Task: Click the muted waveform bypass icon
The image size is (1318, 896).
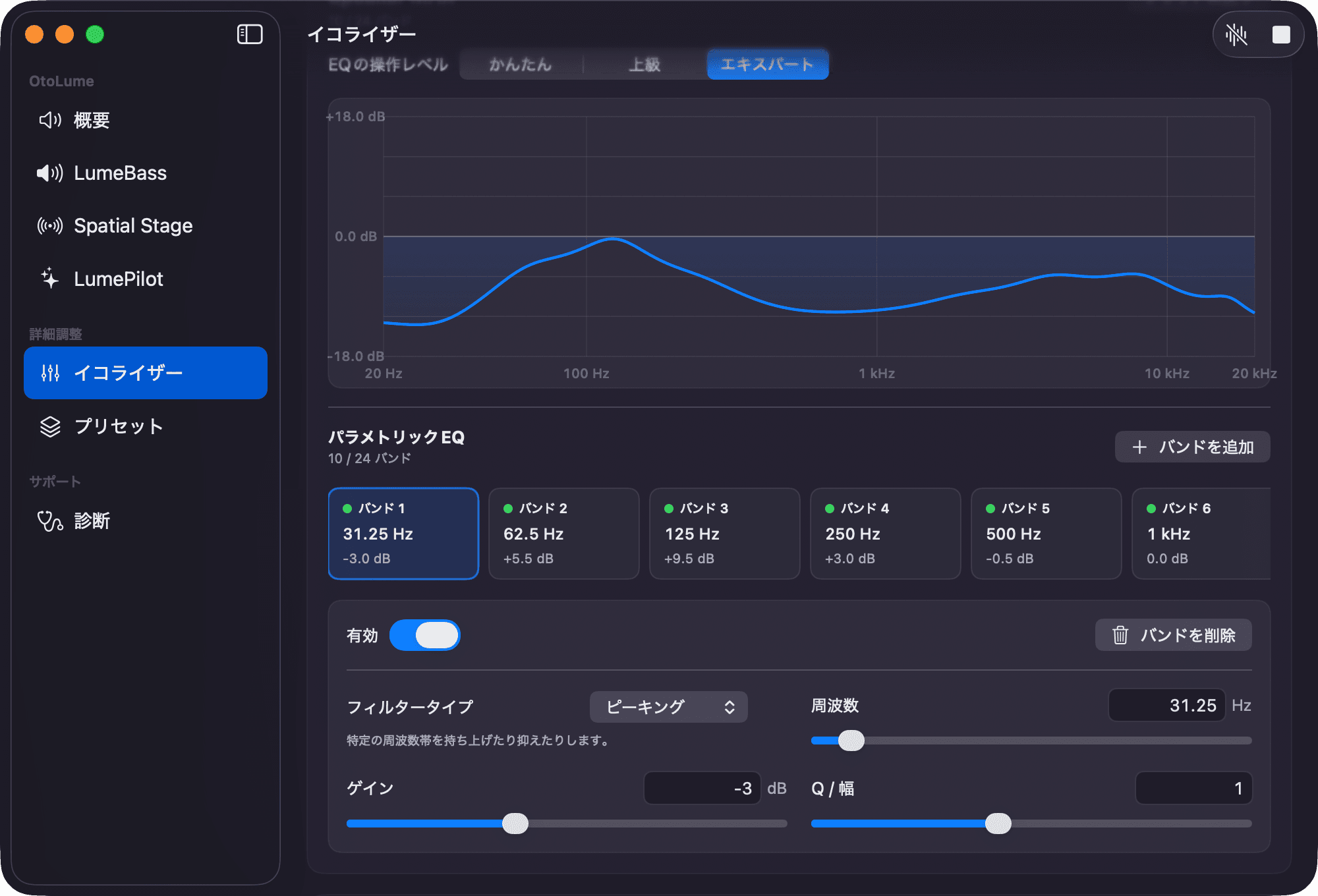Action: 1236,35
